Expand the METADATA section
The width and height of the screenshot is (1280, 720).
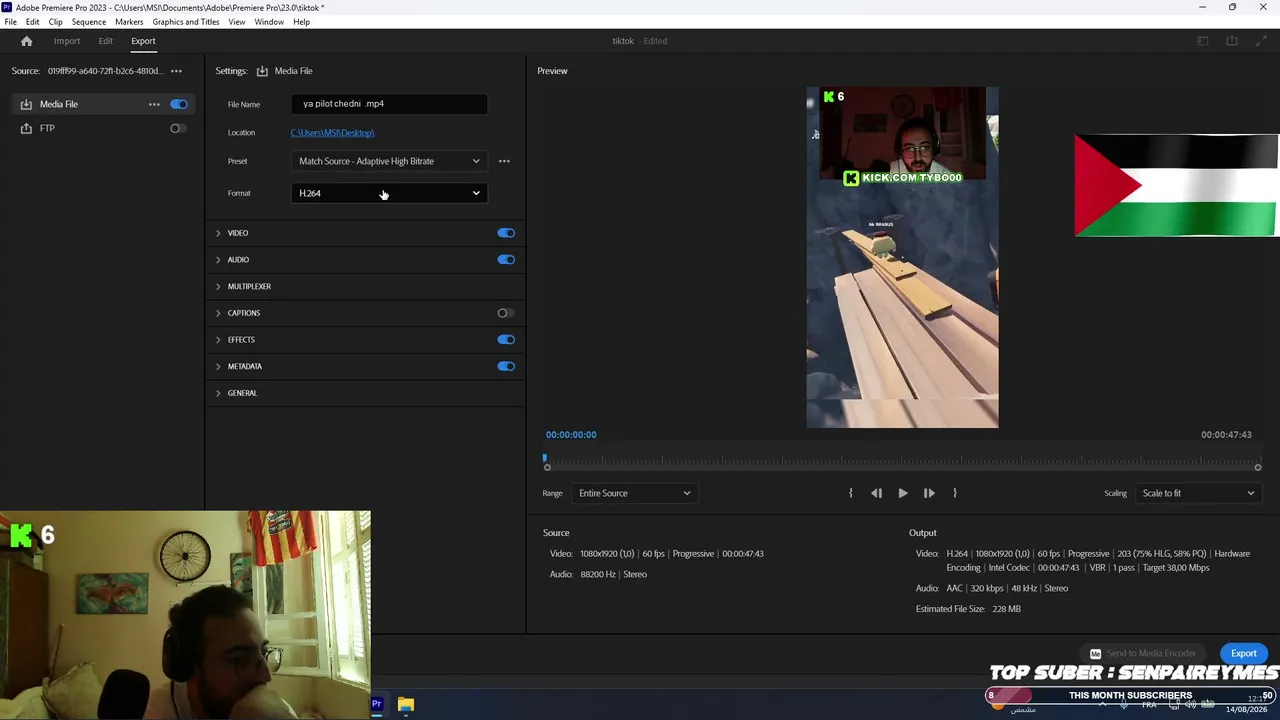[x=218, y=366]
